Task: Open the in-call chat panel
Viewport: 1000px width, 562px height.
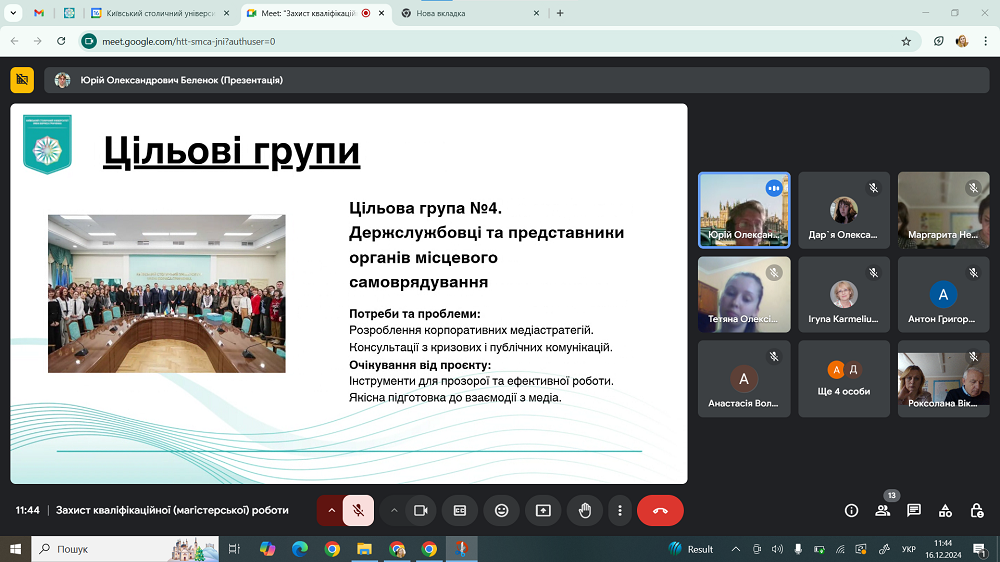Action: click(914, 510)
